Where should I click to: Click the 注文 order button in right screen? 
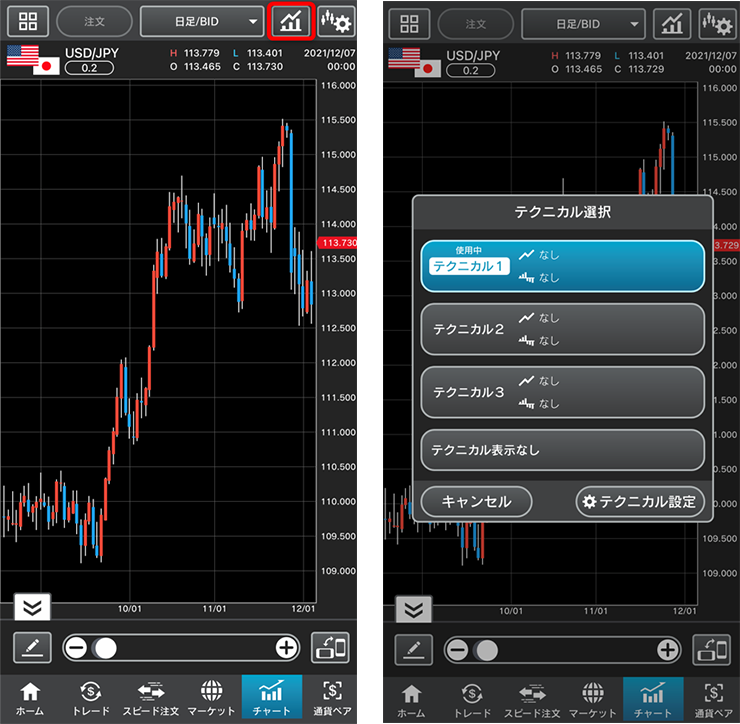point(476,24)
